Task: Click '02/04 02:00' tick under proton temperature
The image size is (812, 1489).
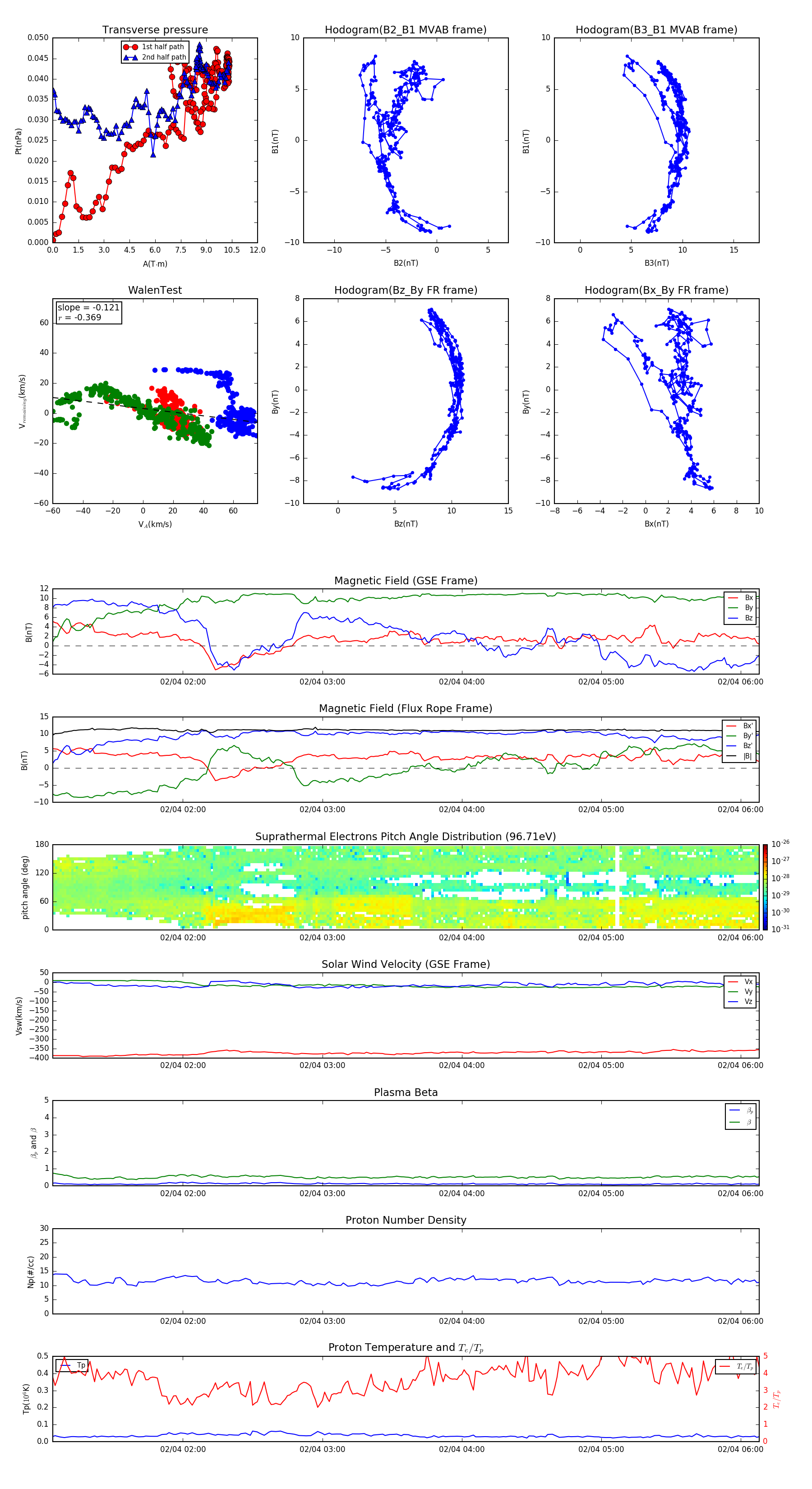Action: tap(183, 1449)
